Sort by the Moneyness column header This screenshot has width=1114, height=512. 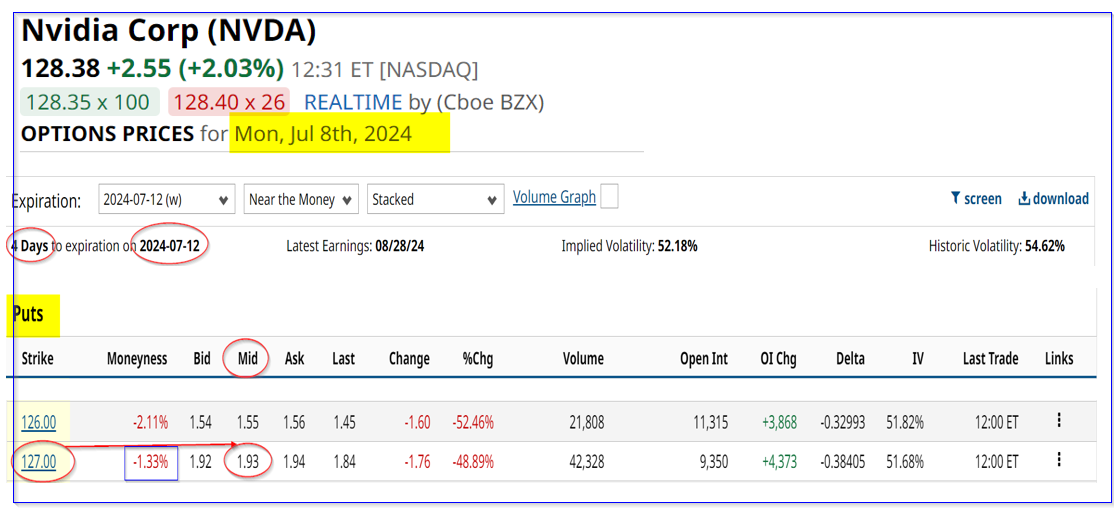[137, 358]
